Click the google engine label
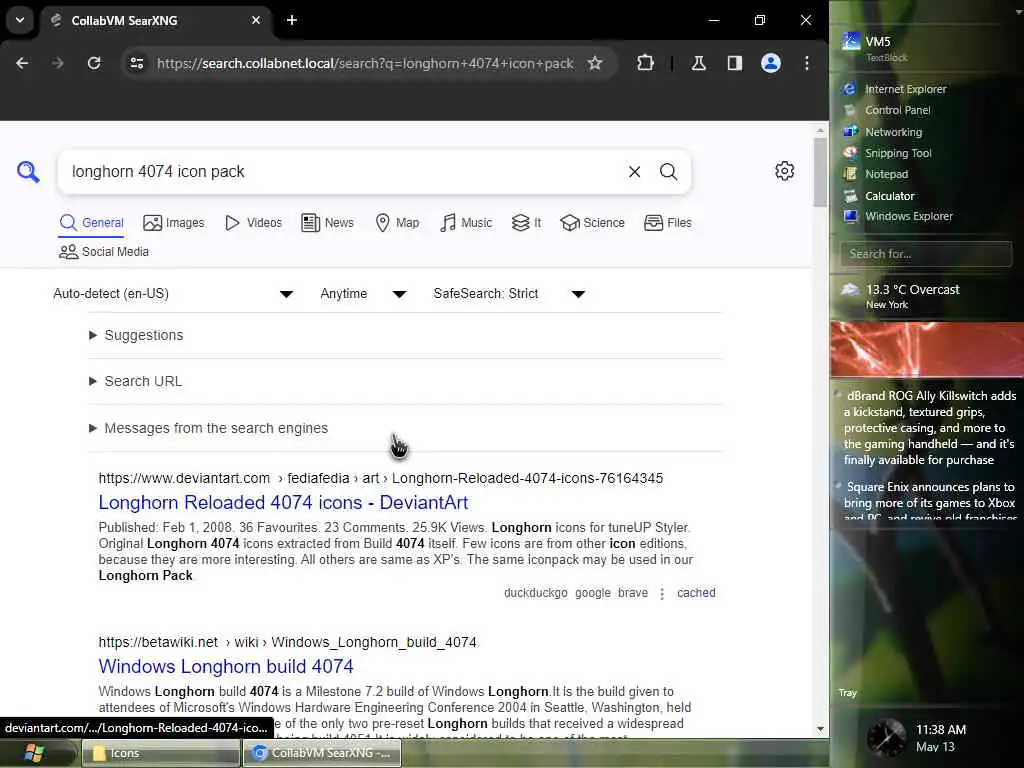Viewport: 1024px width, 768px height. (593, 593)
